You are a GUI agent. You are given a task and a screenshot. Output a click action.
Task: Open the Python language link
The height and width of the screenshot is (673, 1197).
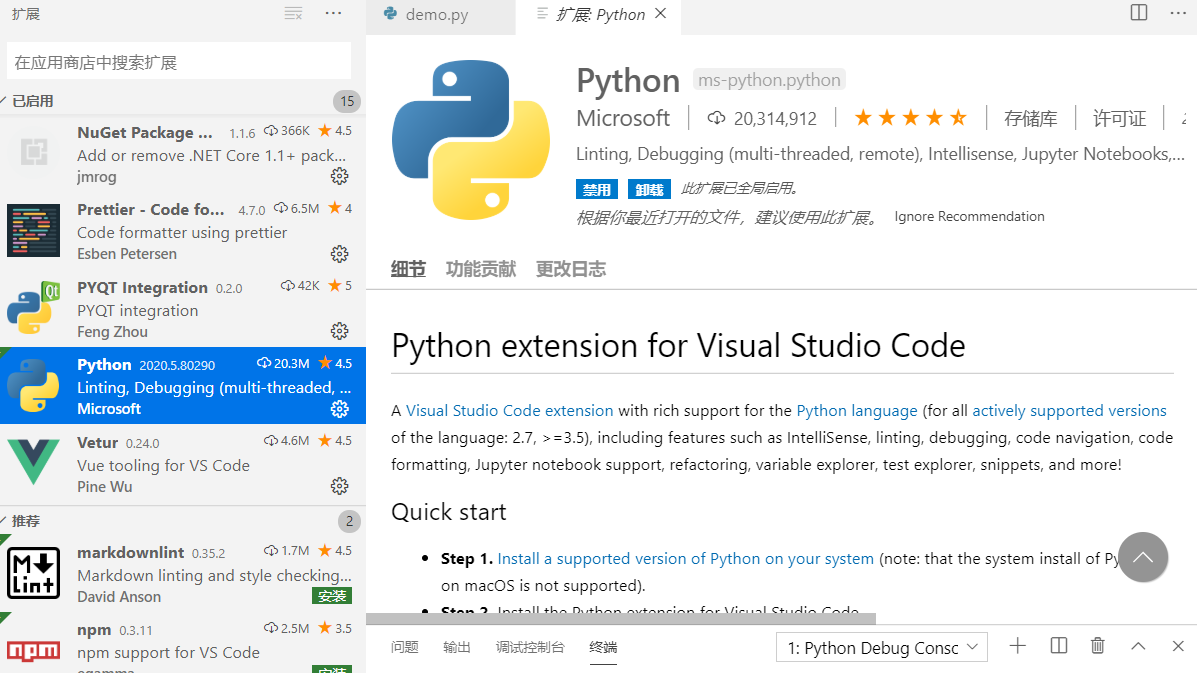[857, 411]
